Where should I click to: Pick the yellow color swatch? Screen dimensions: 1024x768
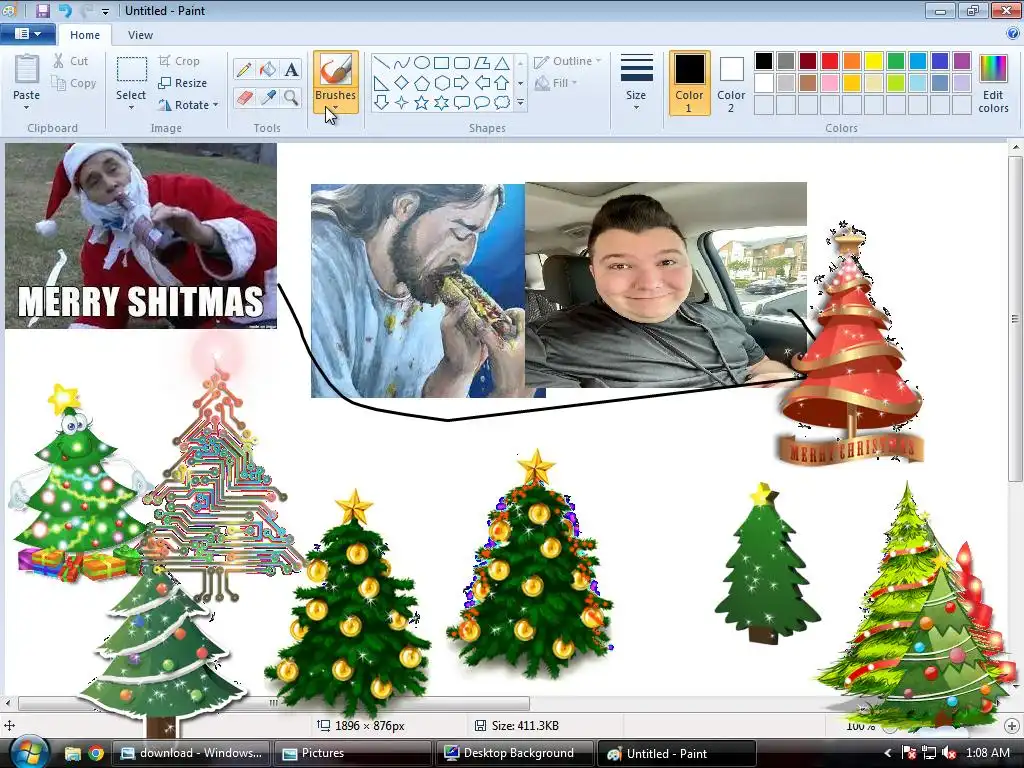click(873, 61)
